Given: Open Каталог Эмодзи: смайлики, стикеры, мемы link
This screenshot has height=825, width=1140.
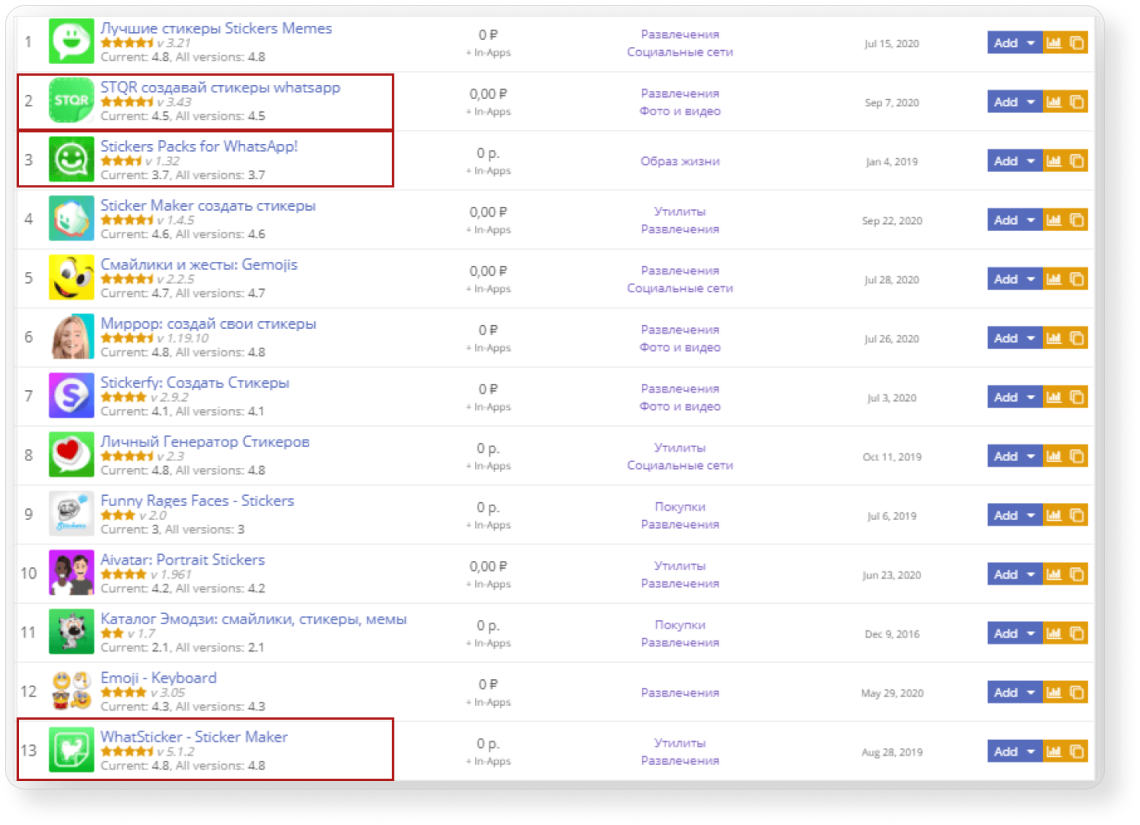Looking at the screenshot, I should point(254,619).
